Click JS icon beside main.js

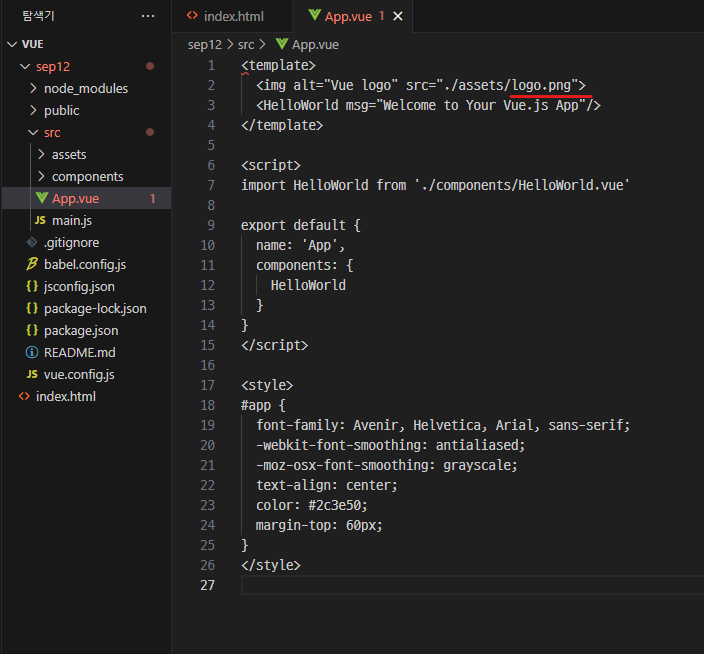click(40, 220)
